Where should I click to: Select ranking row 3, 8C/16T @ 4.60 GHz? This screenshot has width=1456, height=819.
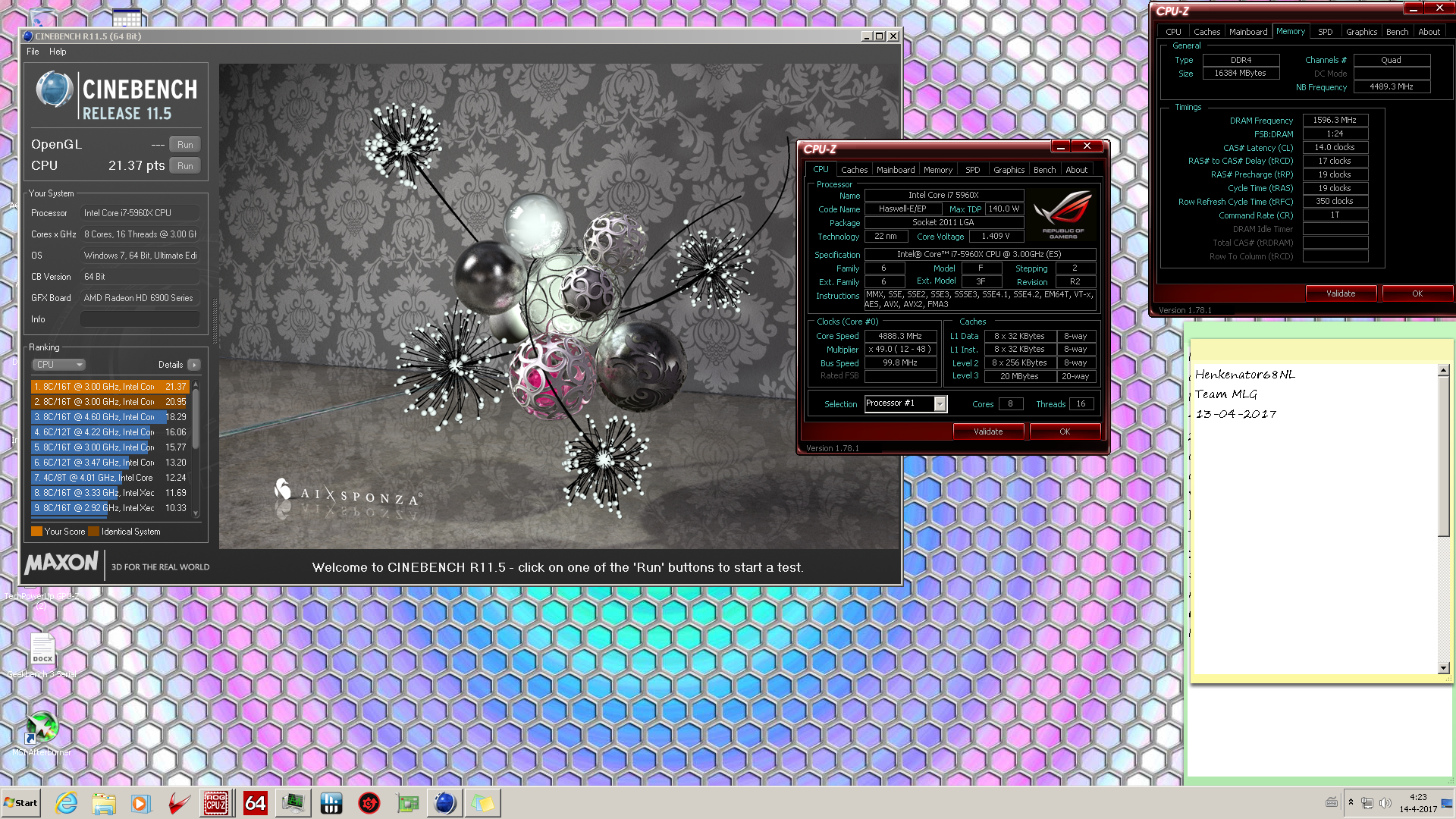pos(110,417)
